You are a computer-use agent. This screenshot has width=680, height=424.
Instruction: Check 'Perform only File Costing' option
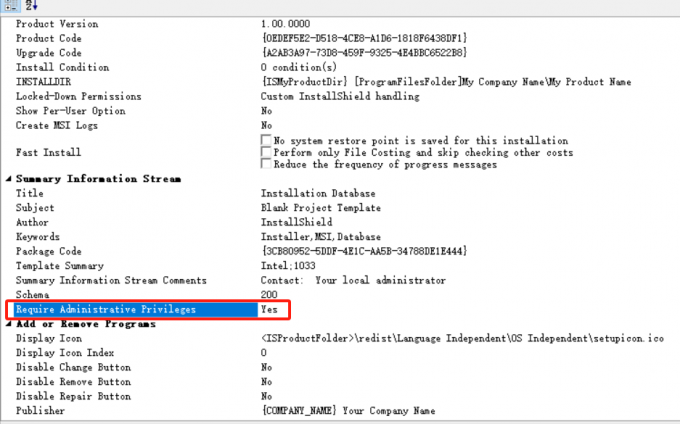(266, 153)
